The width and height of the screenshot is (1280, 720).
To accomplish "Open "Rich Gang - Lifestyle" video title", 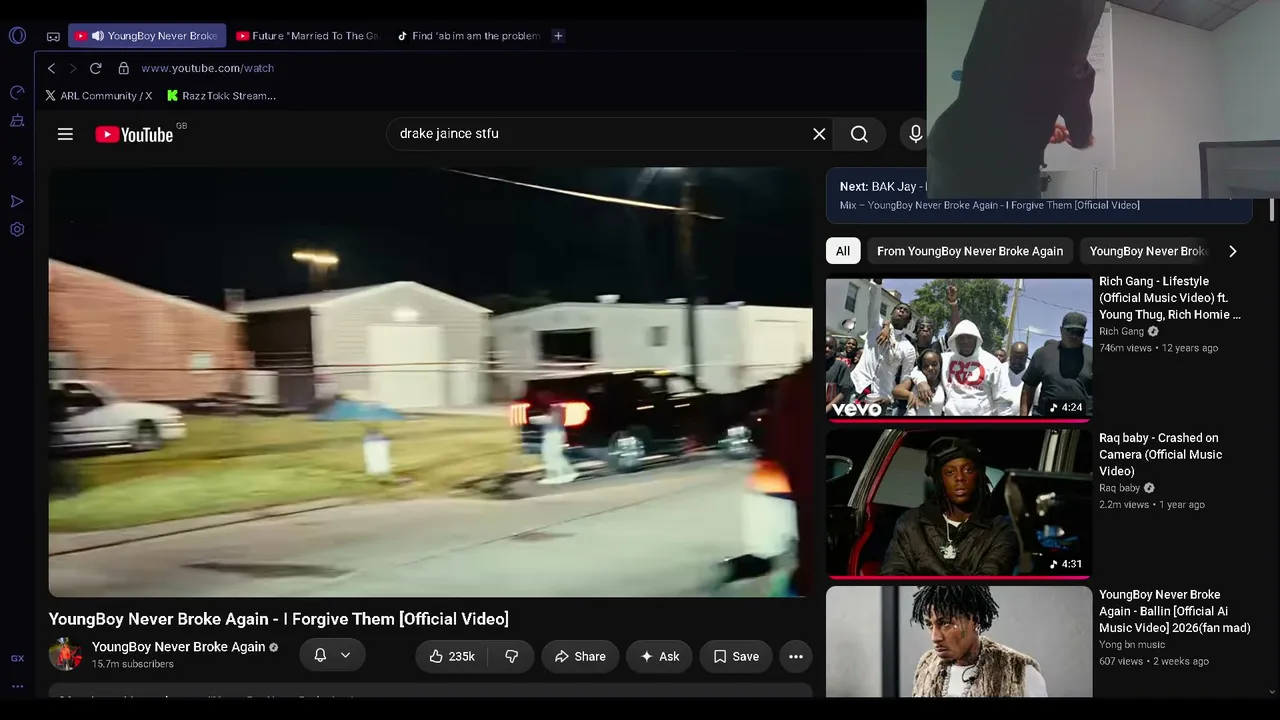I will click(1170, 298).
